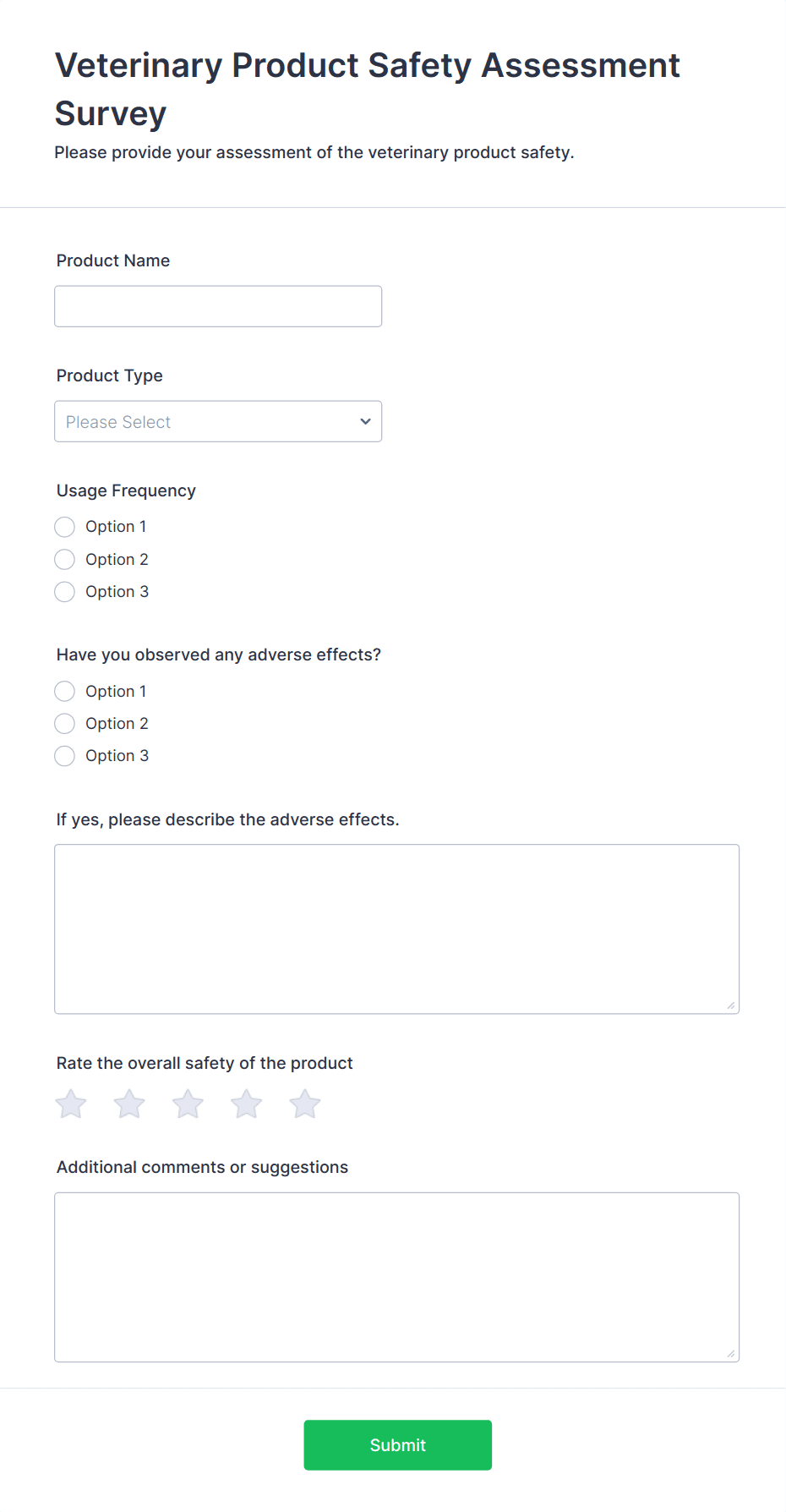The height and width of the screenshot is (1512, 786).
Task: Click the Product Type dropdown chevron arrow
Action: tap(365, 422)
